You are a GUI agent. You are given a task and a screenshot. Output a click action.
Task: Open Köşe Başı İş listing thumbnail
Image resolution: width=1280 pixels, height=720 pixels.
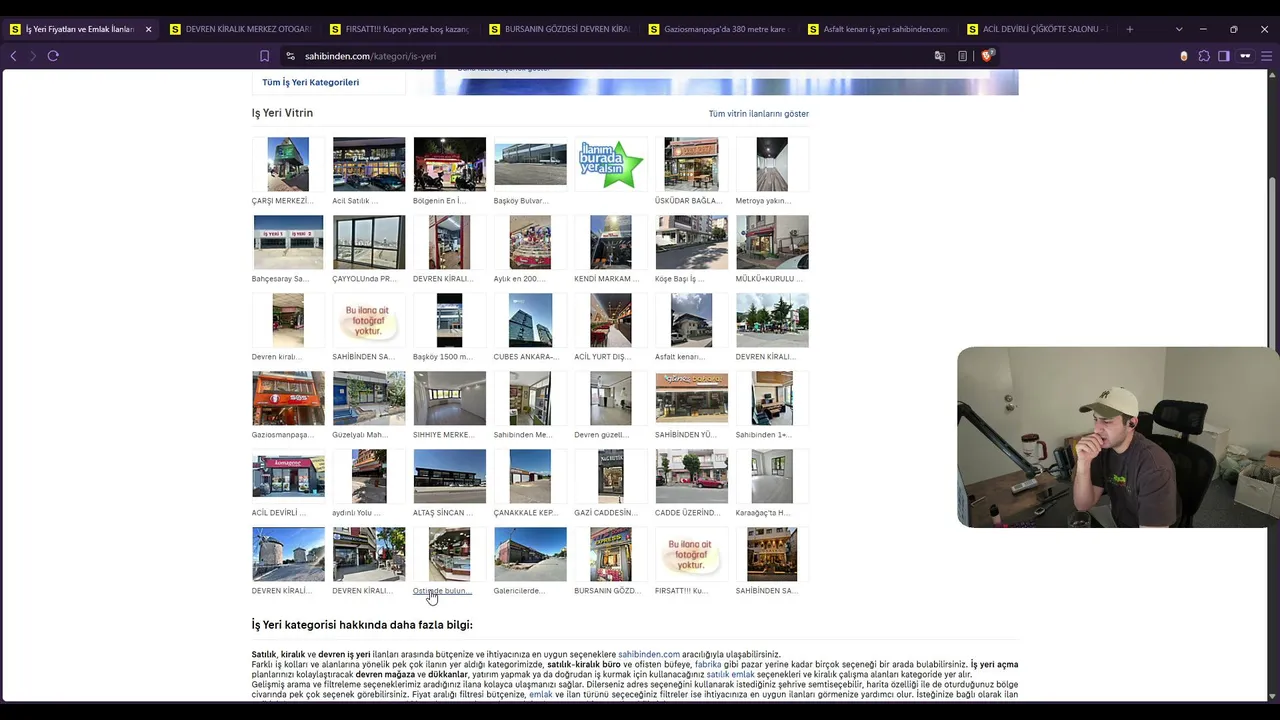click(x=692, y=242)
